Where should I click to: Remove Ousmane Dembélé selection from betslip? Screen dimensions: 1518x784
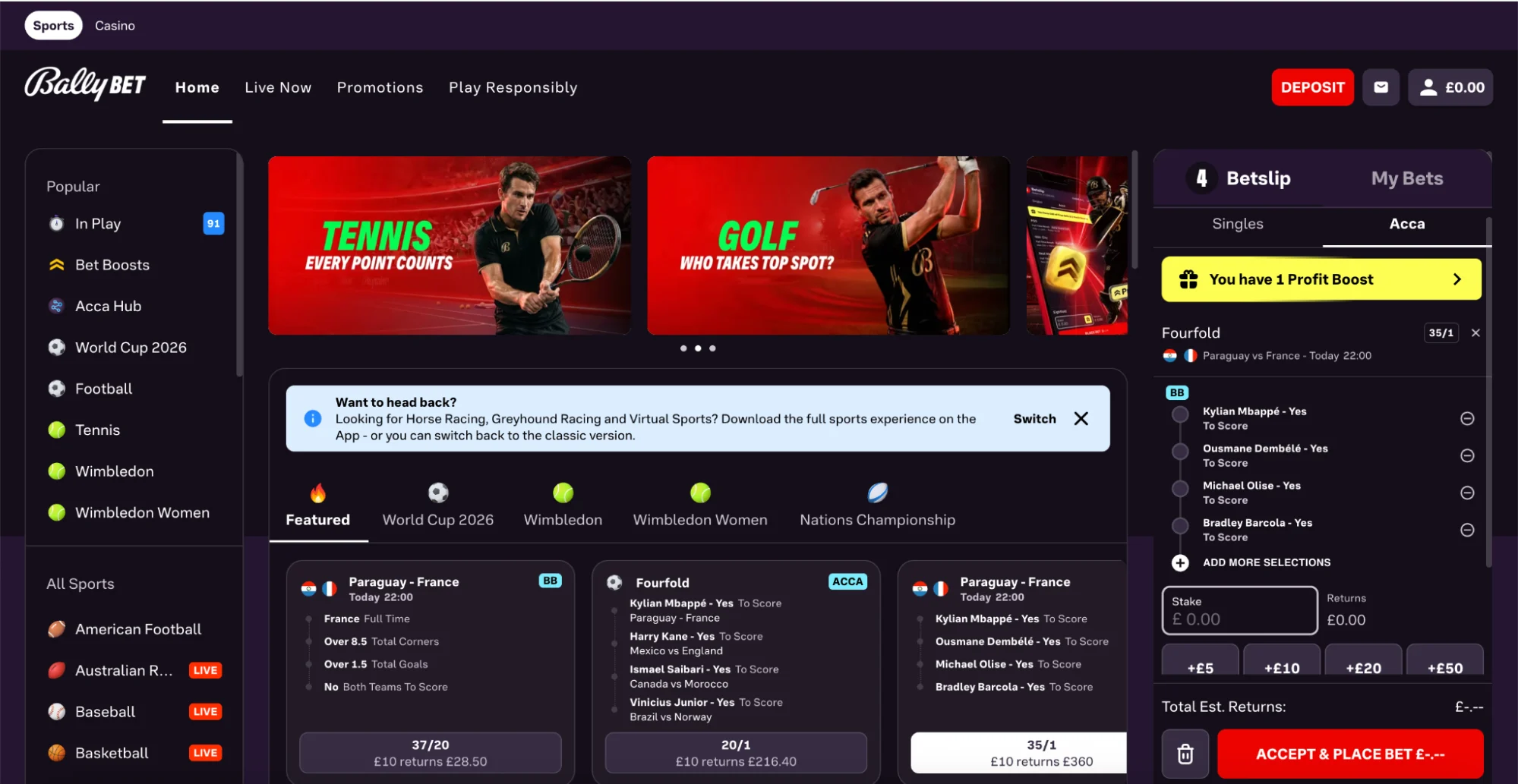pyautogui.click(x=1467, y=456)
